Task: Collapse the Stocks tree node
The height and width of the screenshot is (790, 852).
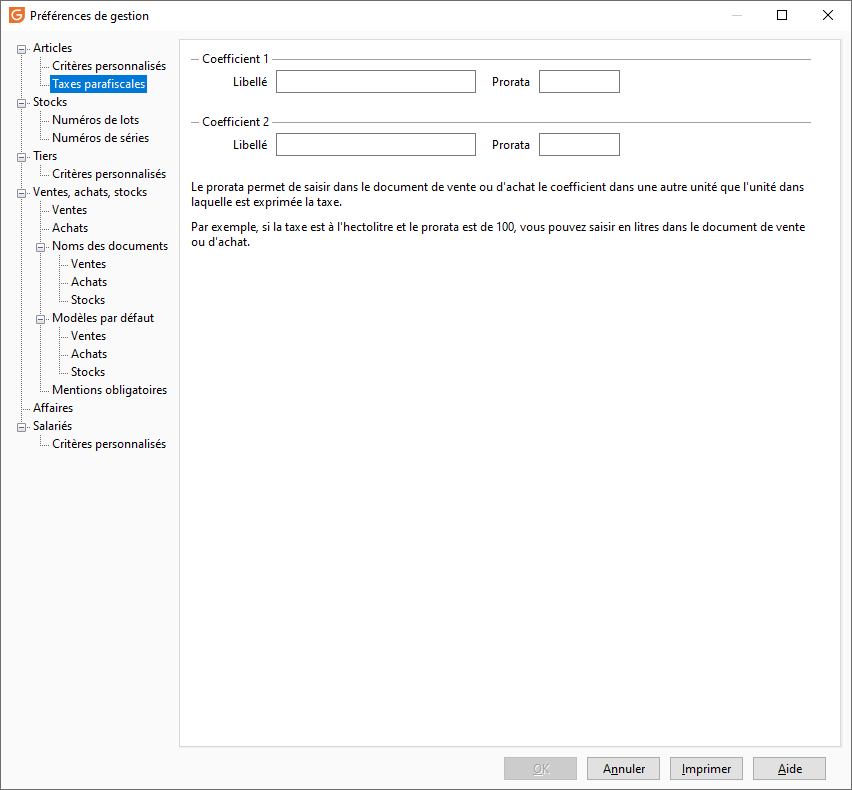Action: pyautogui.click(x=21, y=103)
